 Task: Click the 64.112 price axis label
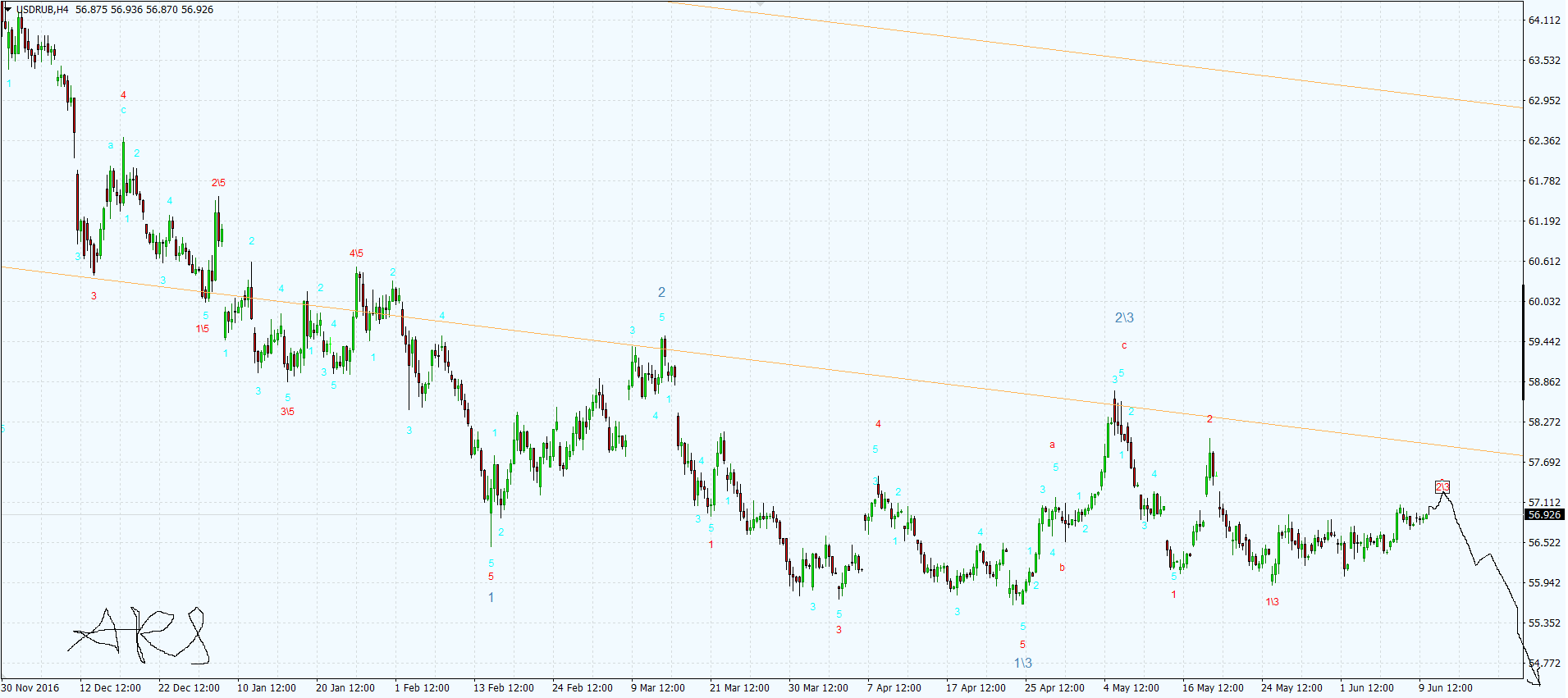pyautogui.click(x=1543, y=21)
